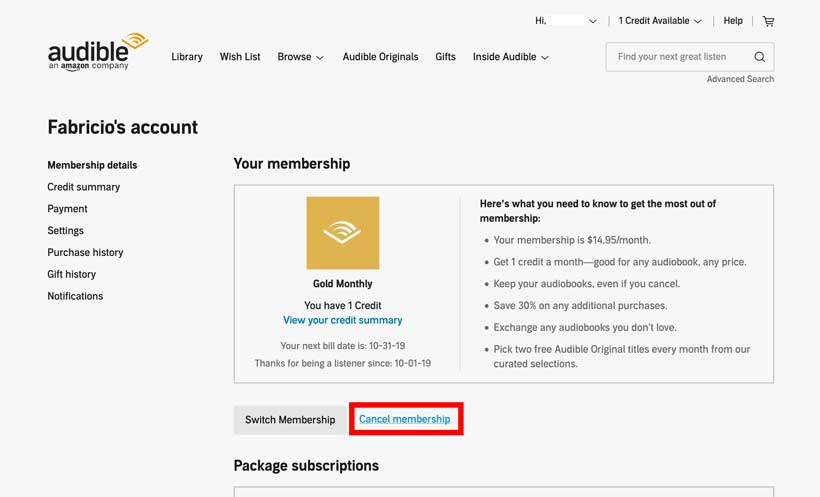The image size is (820, 497).
Task: Click the search magnifier icon
Action: [759, 57]
